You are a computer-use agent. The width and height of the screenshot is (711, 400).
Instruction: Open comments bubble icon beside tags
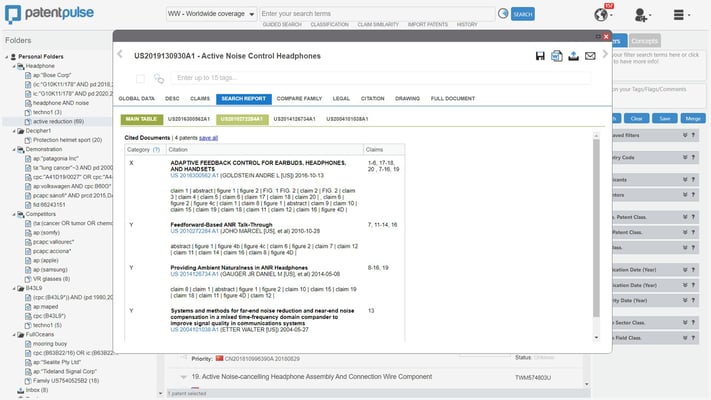159,78
